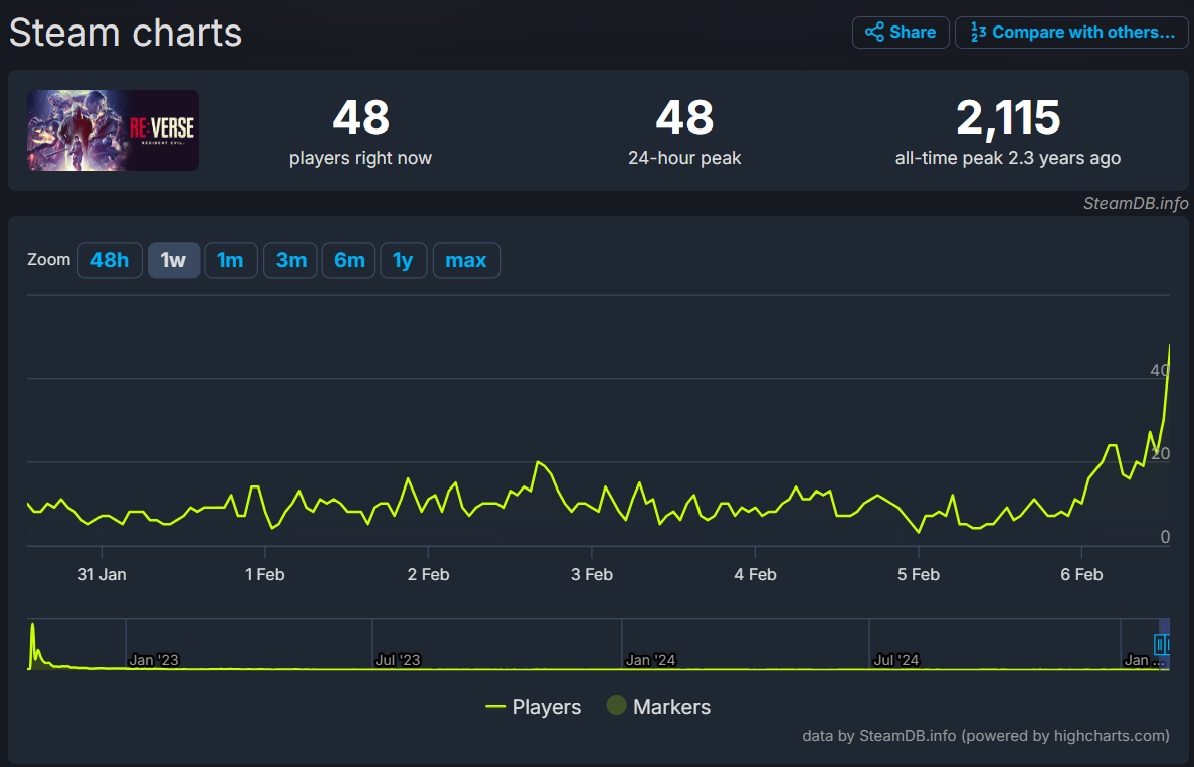Click the 6 Feb axis label
Image resolution: width=1194 pixels, height=767 pixels.
pyautogui.click(x=1081, y=574)
